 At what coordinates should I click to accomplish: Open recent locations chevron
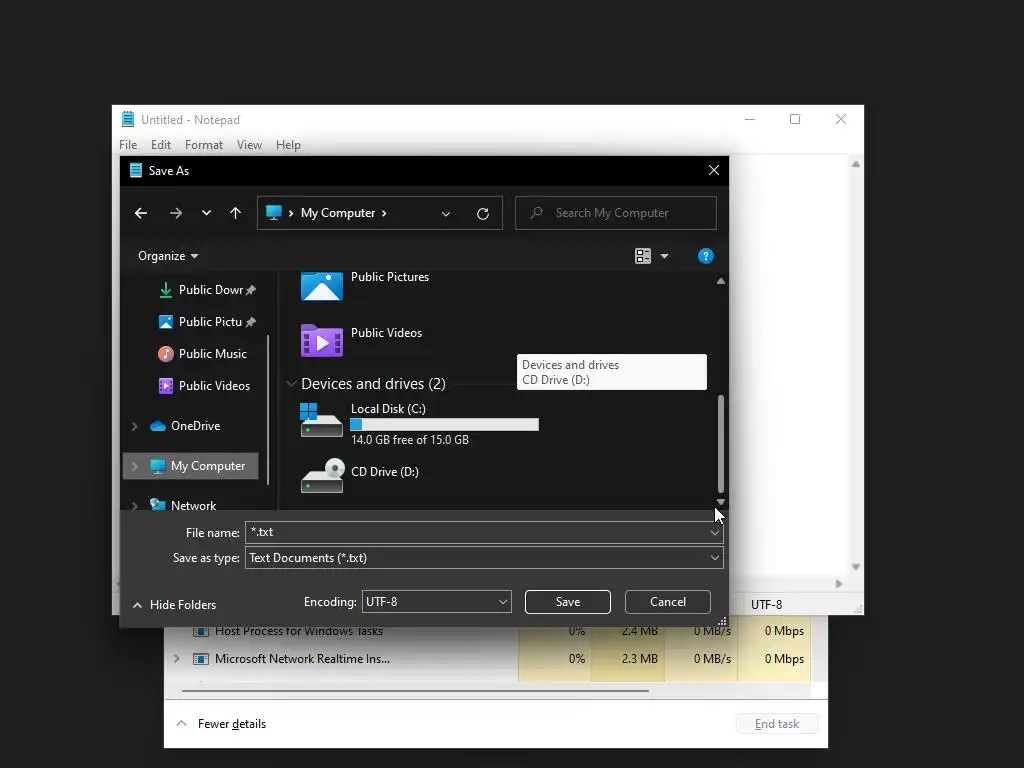pyautogui.click(x=206, y=213)
